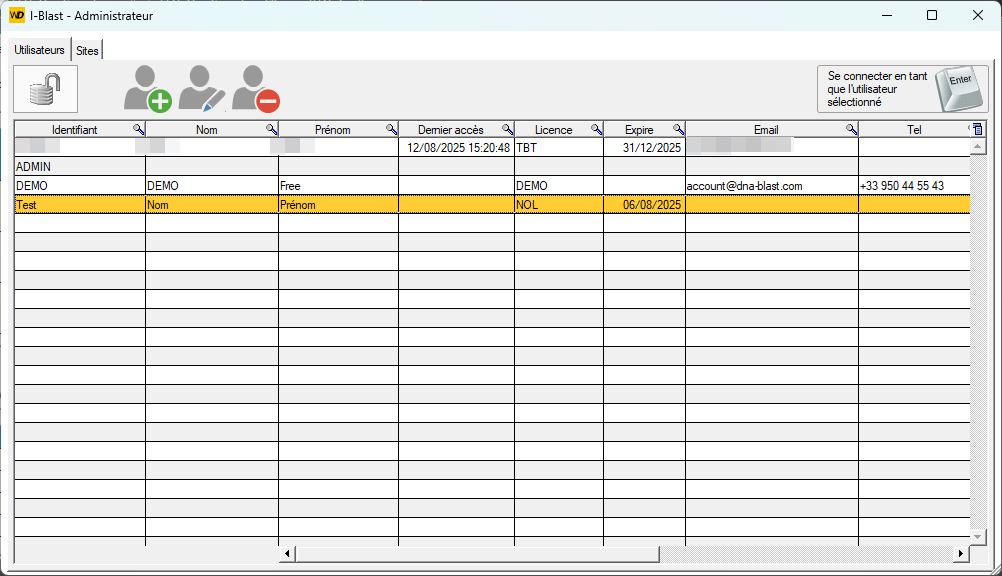Add a new user with the plus icon
The height and width of the screenshot is (576, 1002).
(147, 89)
